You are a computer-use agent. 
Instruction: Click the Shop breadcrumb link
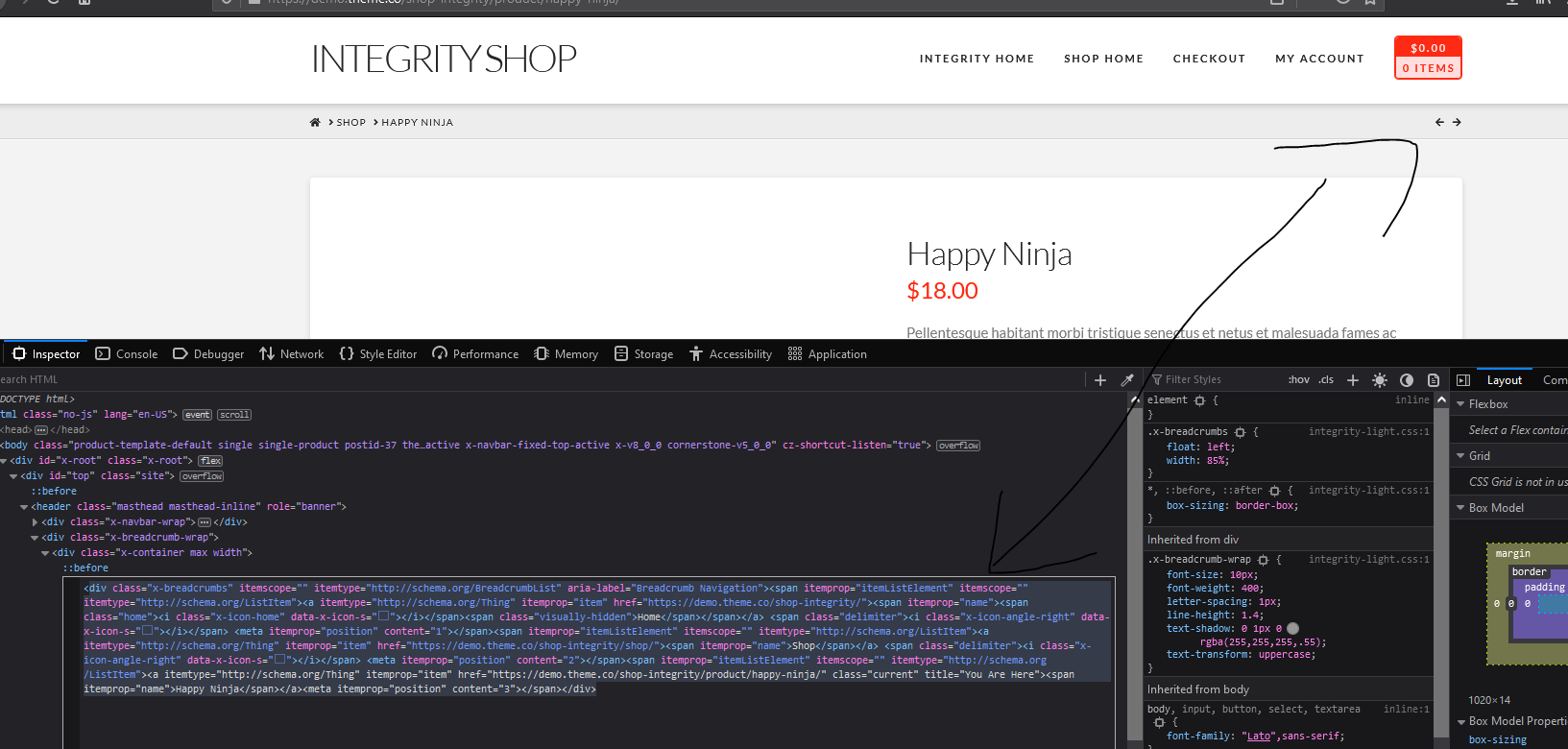(351, 122)
